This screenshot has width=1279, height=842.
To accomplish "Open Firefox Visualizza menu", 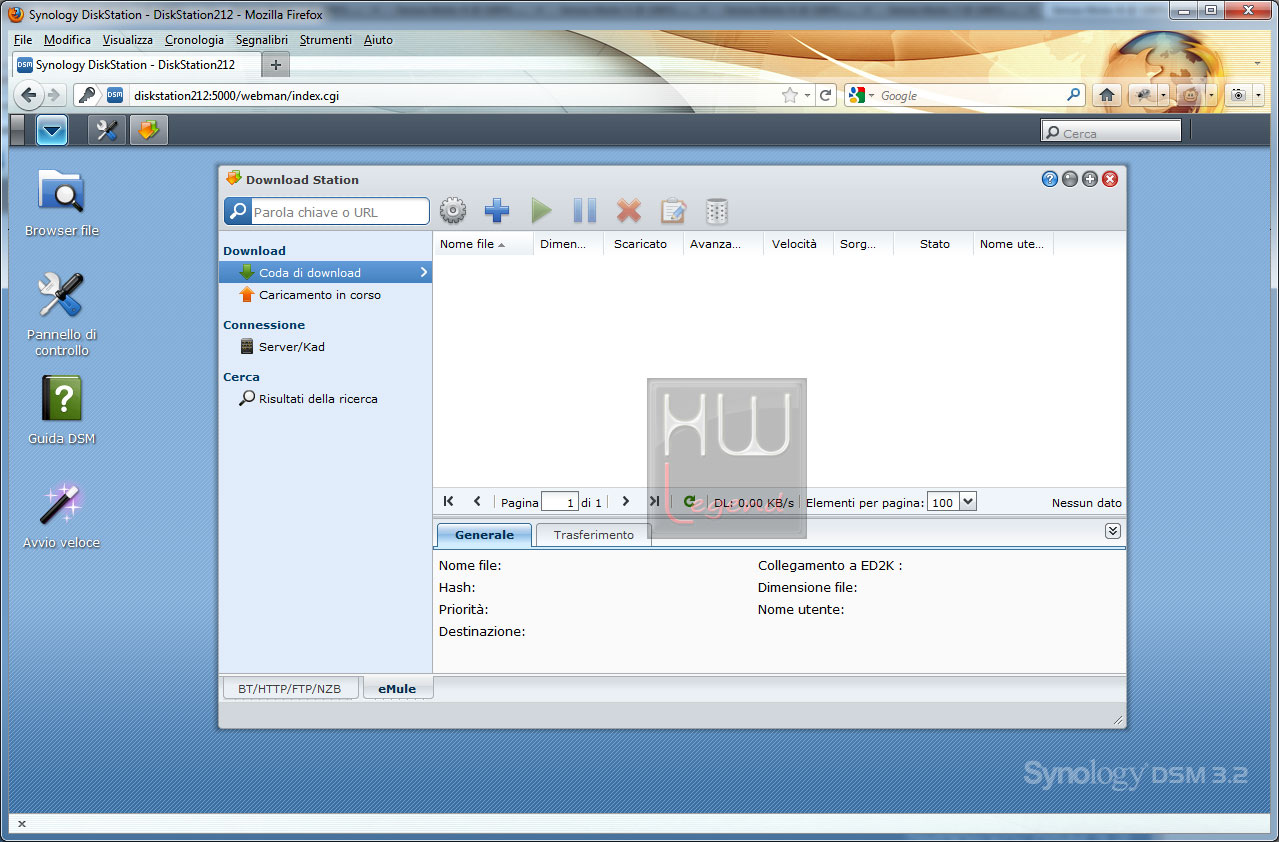I will click(128, 40).
